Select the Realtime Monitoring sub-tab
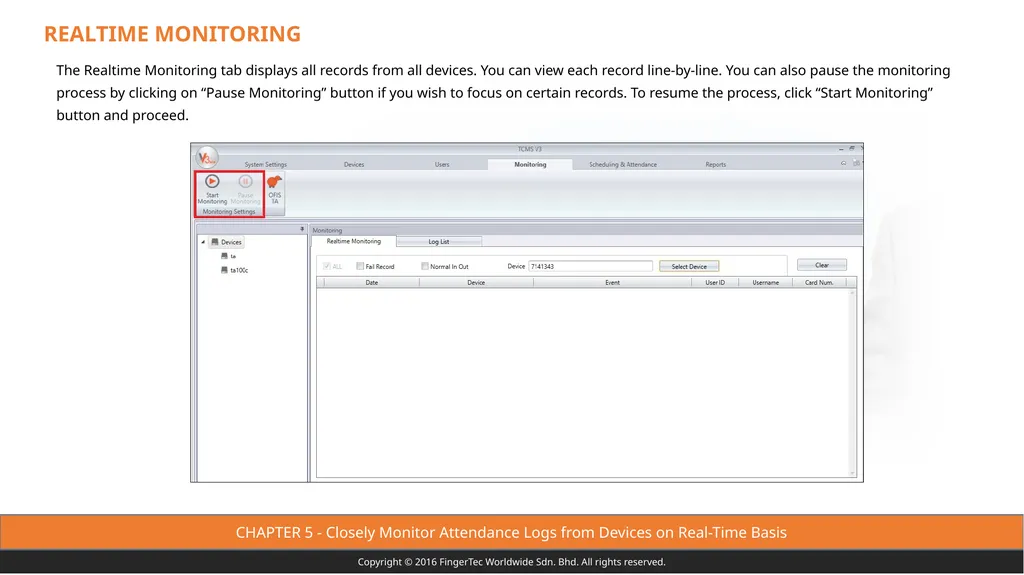Viewport: 1024px width, 575px height. click(353, 241)
